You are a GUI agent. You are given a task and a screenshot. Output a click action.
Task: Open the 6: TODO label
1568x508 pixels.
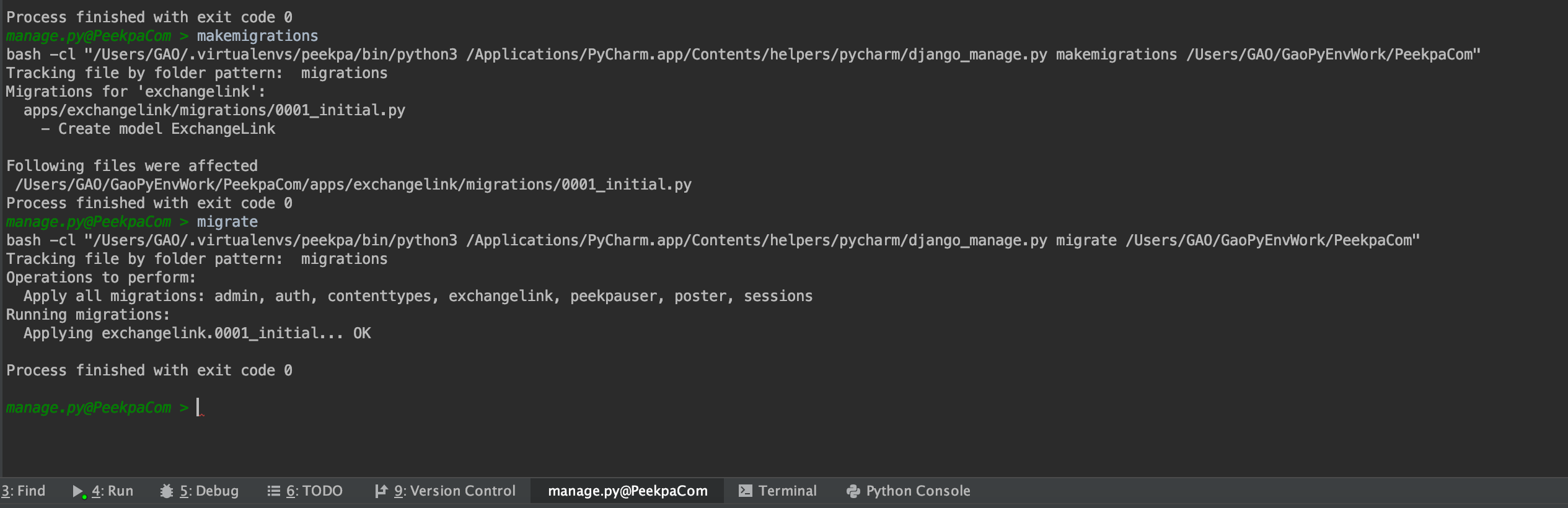pyautogui.click(x=314, y=491)
